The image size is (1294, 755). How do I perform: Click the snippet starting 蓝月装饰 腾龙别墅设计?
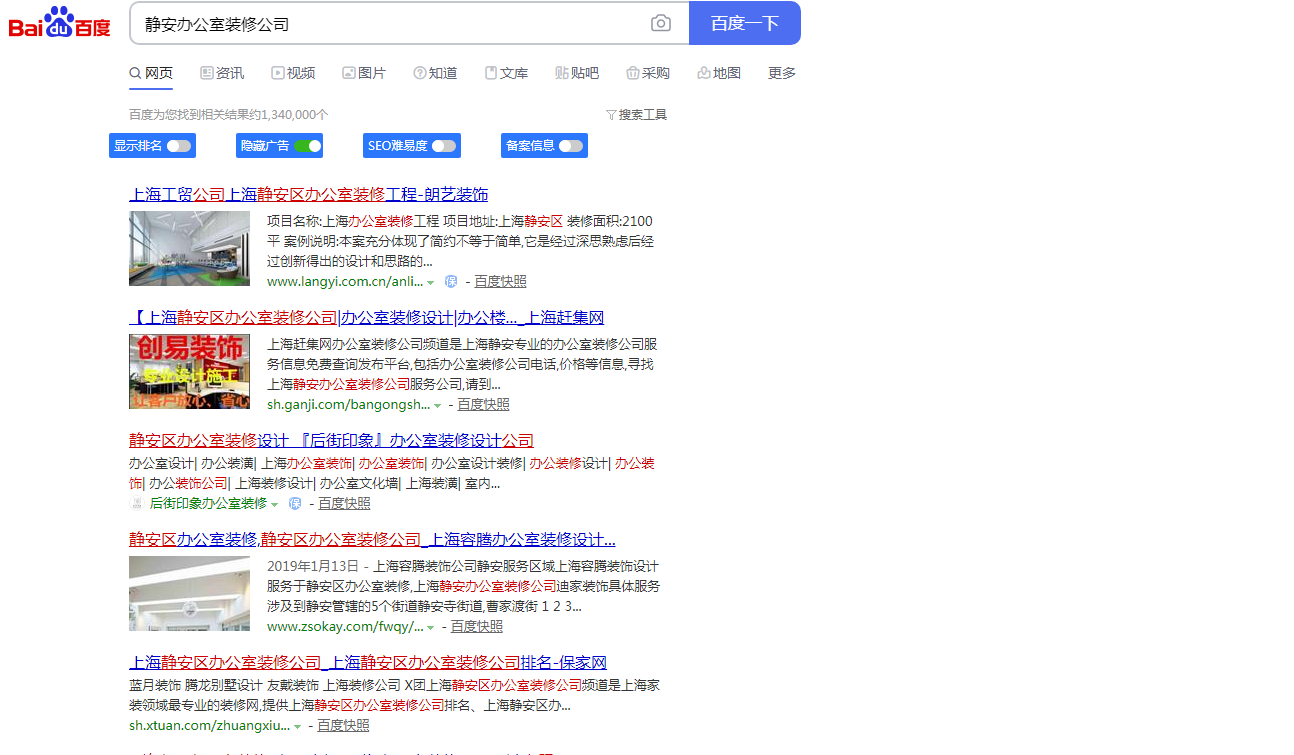(x=394, y=695)
